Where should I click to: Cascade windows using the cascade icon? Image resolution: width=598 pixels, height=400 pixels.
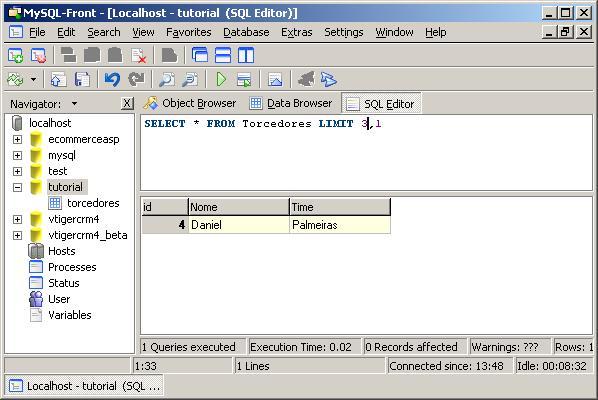coord(200,56)
